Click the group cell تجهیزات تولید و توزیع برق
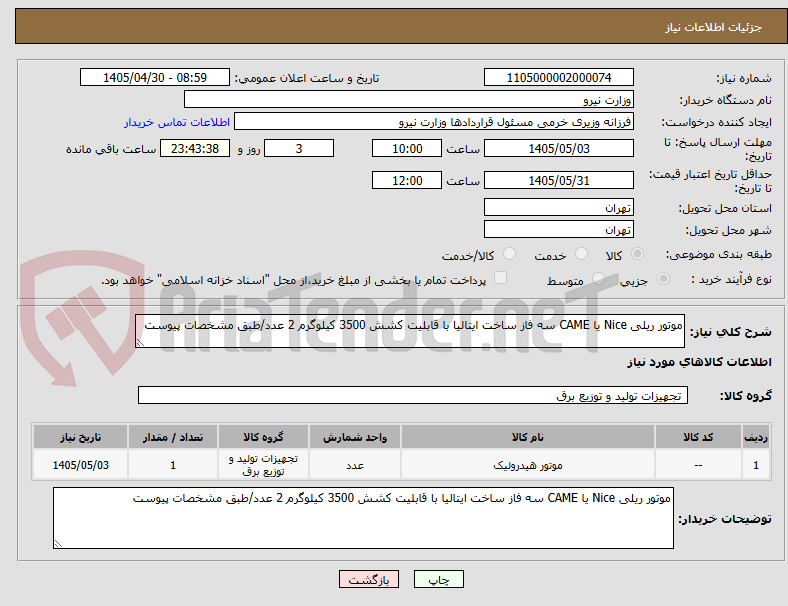 (x=263, y=465)
